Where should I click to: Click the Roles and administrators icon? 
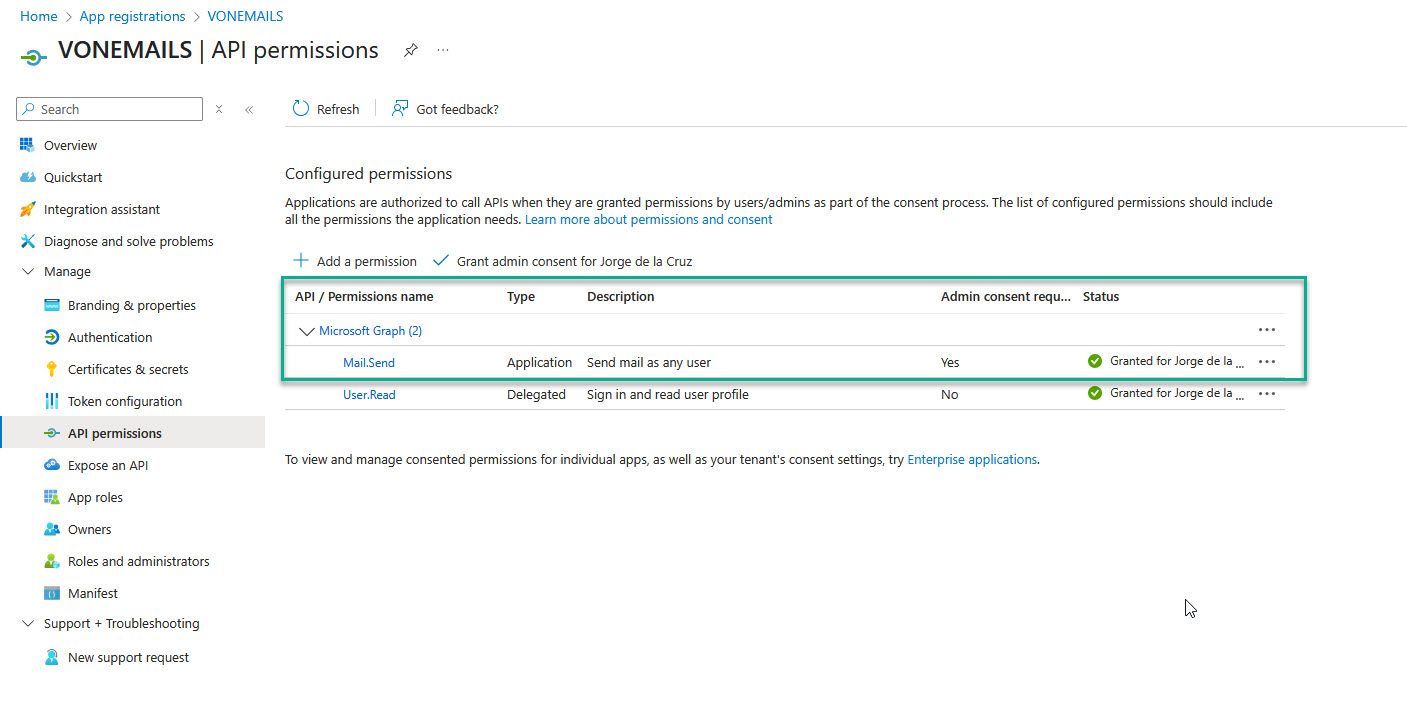click(52, 561)
